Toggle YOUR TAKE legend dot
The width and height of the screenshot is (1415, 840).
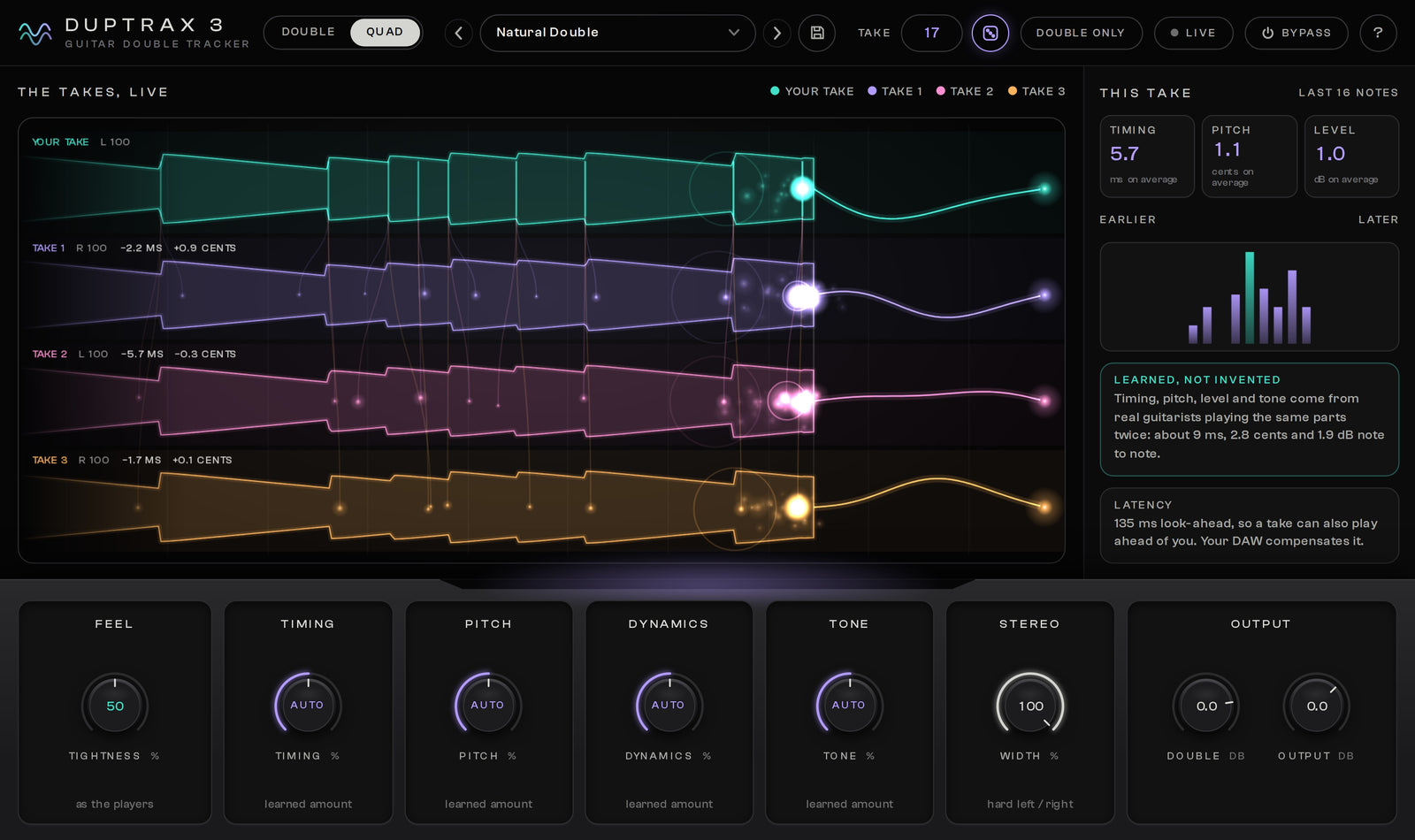click(775, 91)
